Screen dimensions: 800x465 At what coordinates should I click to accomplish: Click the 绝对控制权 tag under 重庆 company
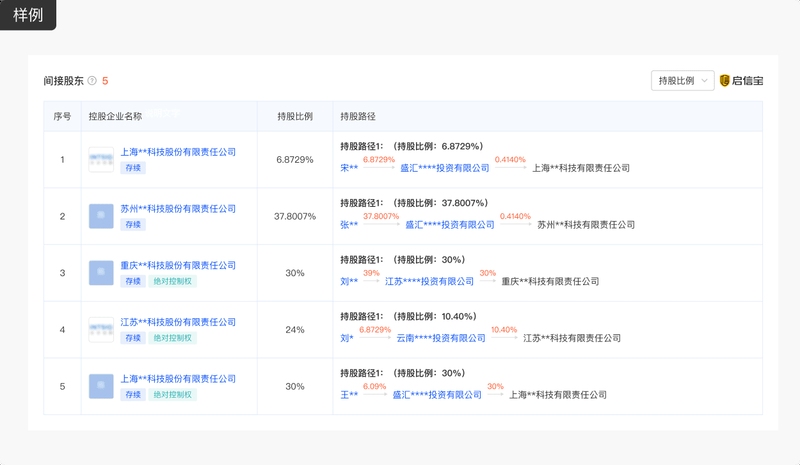(173, 281)
